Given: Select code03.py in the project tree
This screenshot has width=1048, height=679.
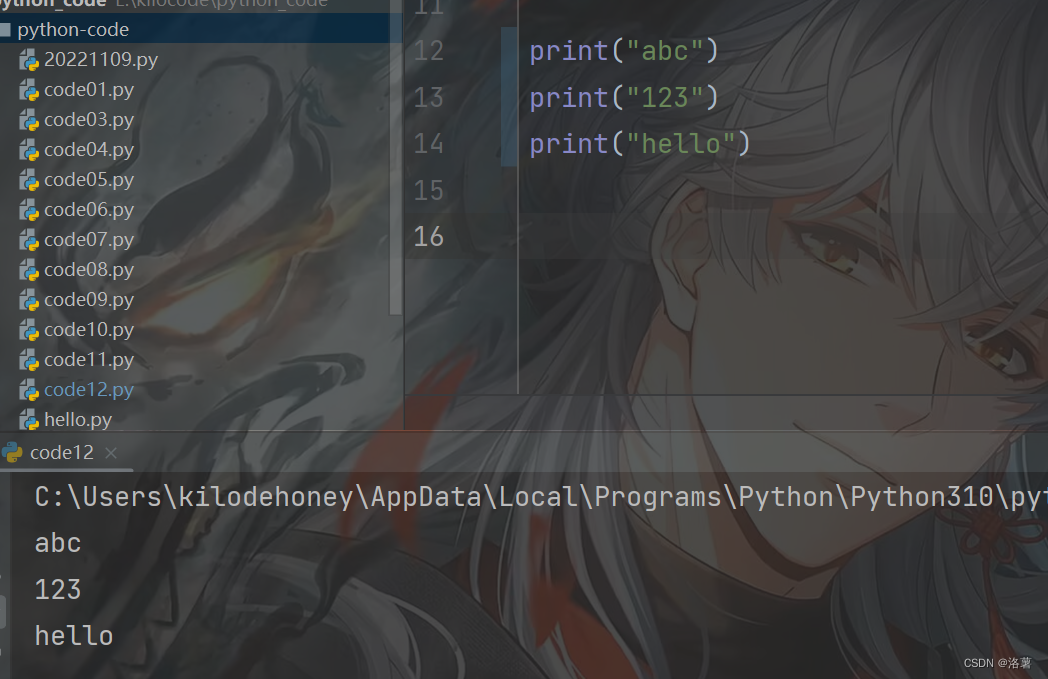Looking at the screenshot, I should (89, 120).
